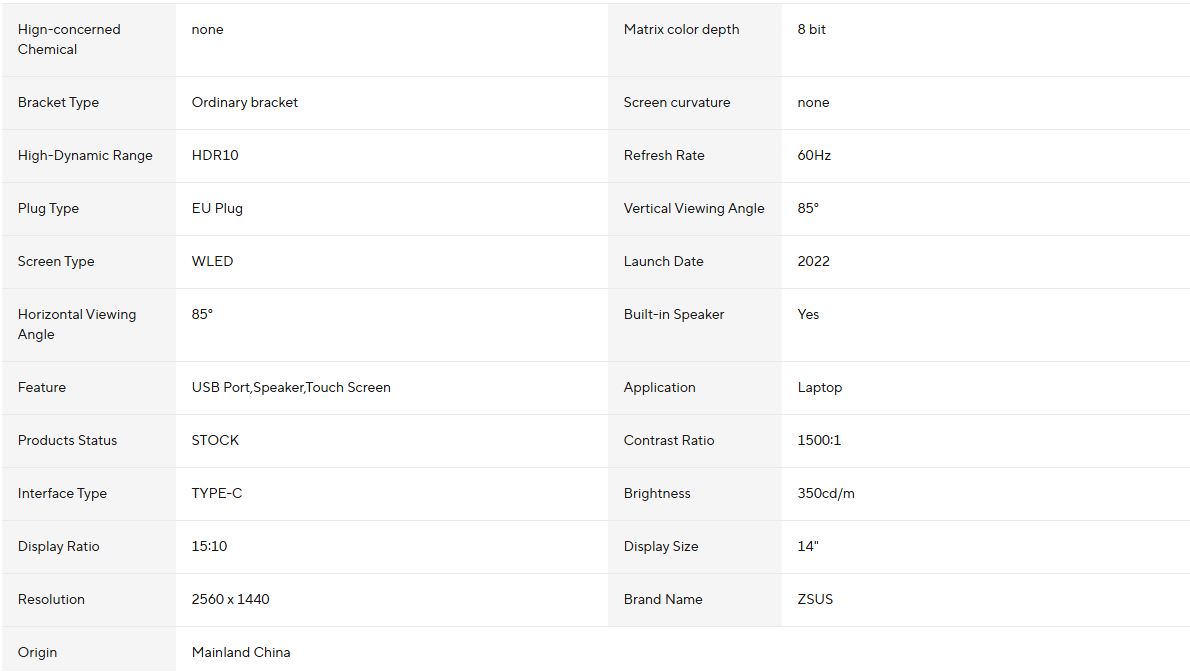Click the 'Vertical Viewing Angle' label
1190x672 pixels.
[694, 208]
